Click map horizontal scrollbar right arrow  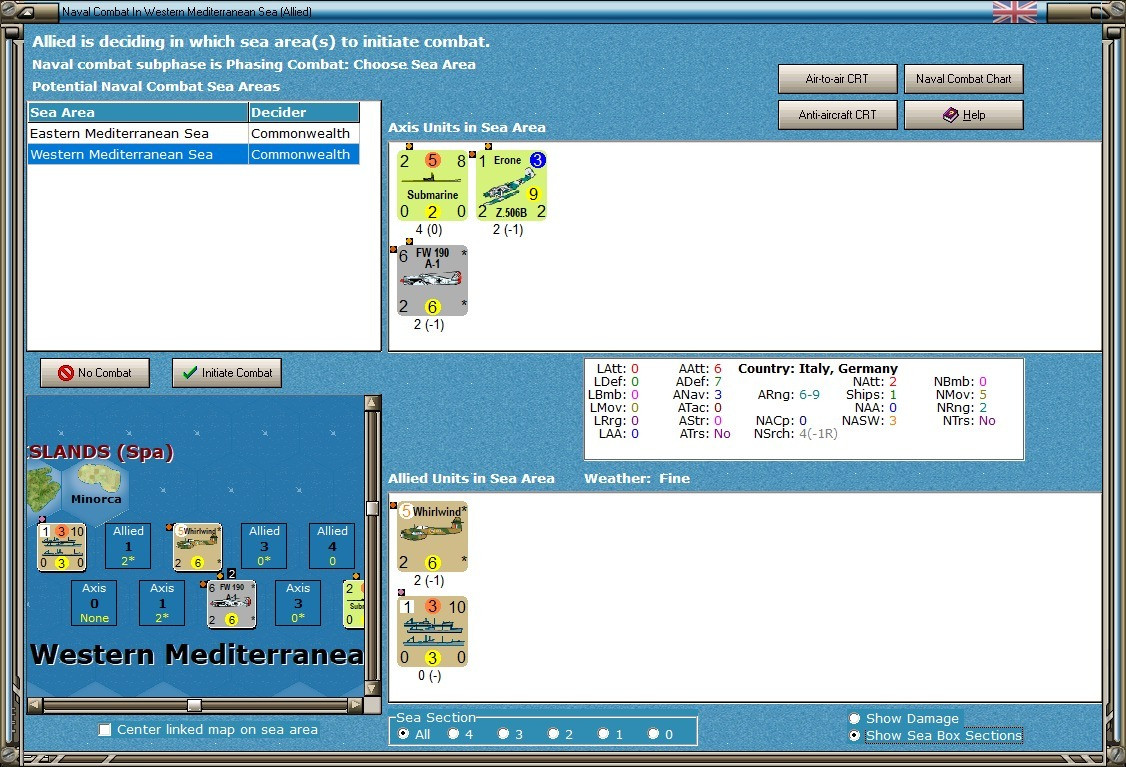pos(355,705)
